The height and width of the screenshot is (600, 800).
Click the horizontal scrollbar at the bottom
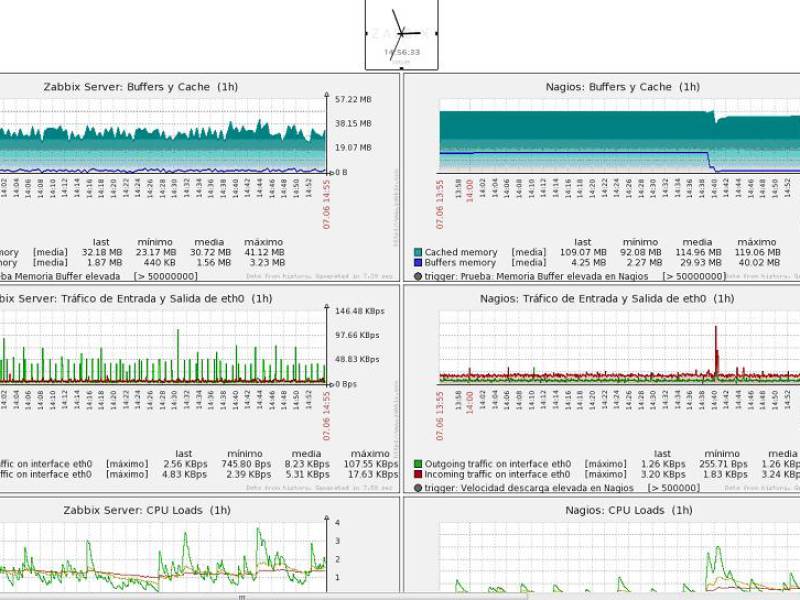tap(240, 596)
